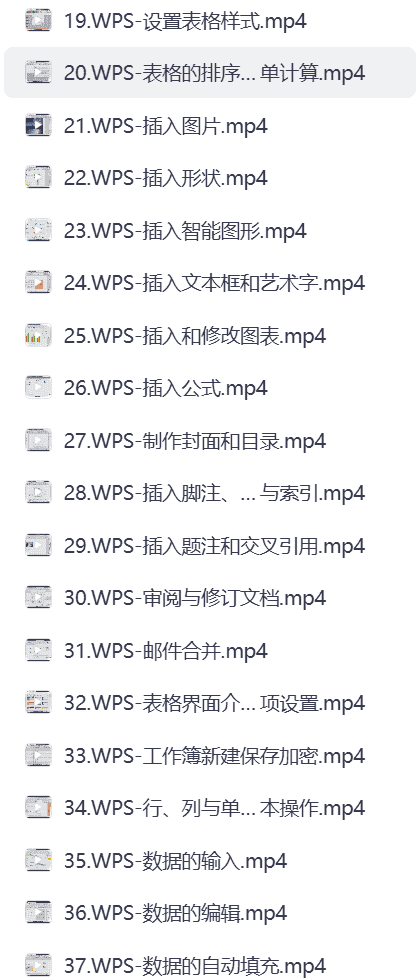This screenshot has height=980, width=420.
Task: Click thumbnail of 30.WPS-审阅与修订文档.mp4
Action: 38,599
